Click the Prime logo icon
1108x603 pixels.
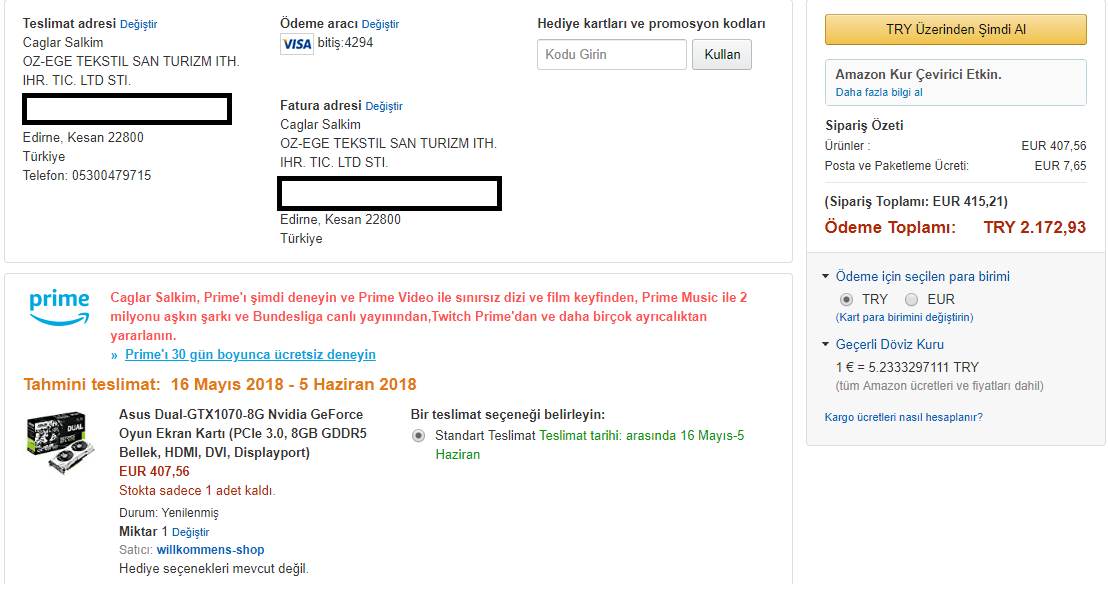click(59, 307)
